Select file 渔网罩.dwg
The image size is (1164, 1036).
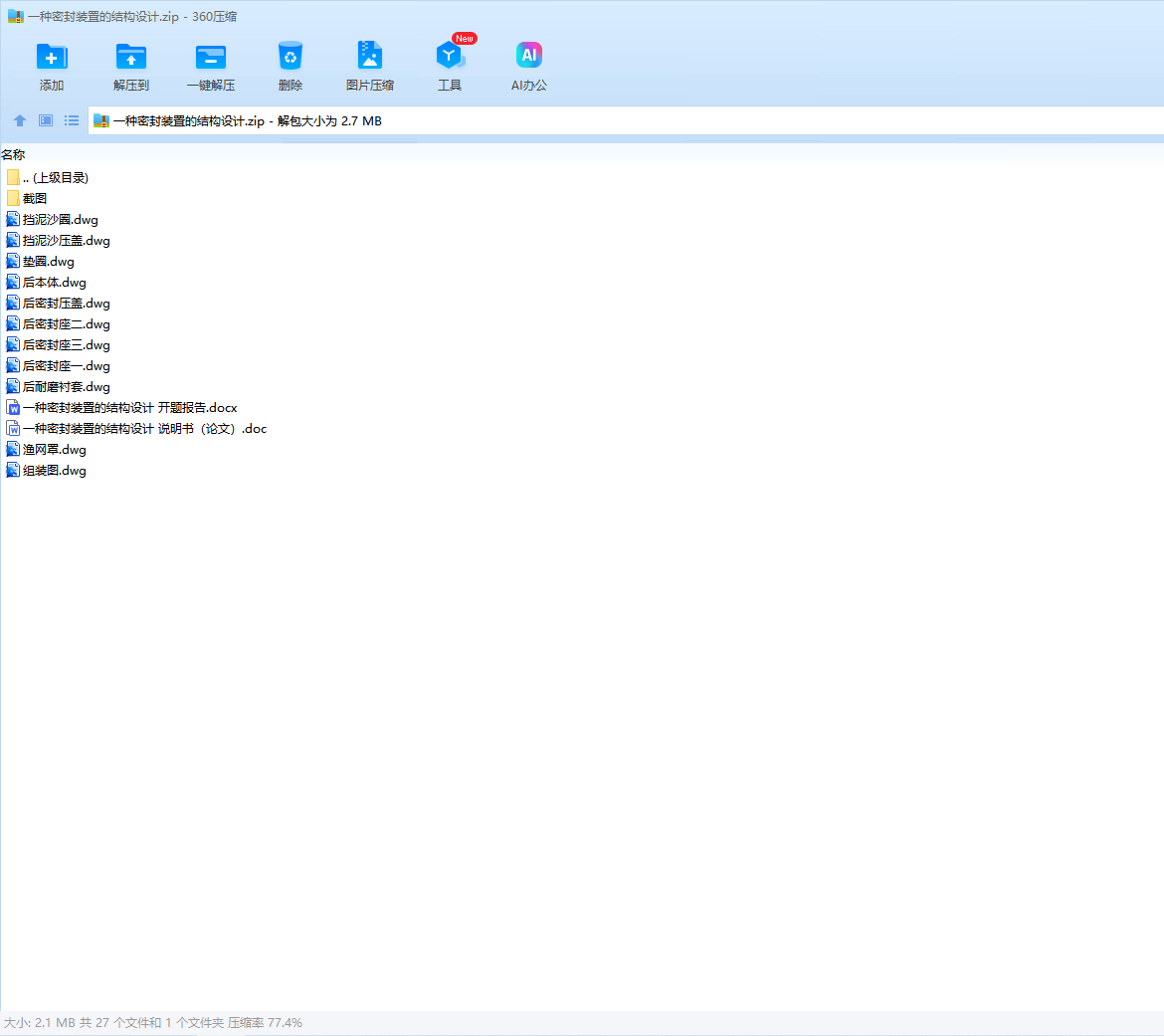point(46,449)
